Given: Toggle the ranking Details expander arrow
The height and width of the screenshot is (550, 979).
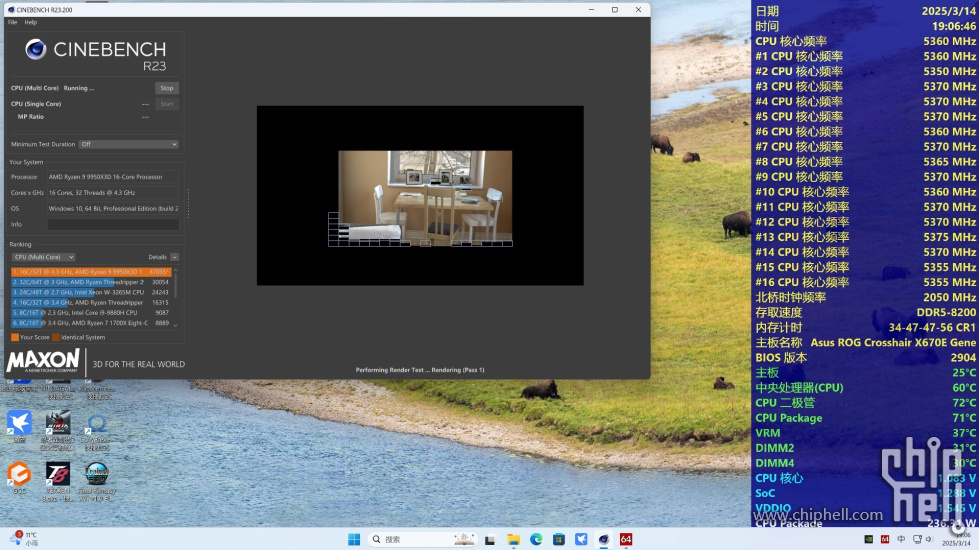Looking at the screenshot, I should click(174, 257).
